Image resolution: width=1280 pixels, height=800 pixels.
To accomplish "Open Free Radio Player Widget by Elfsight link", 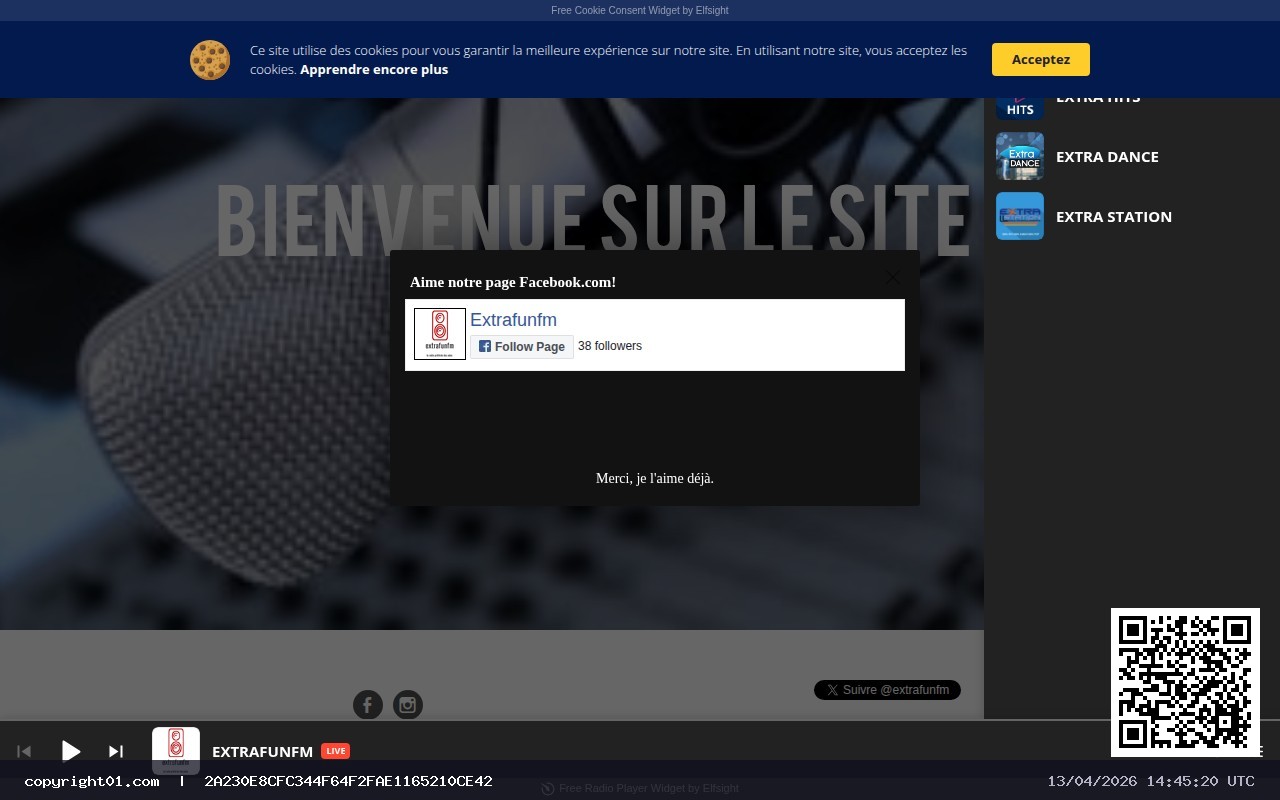I will (648, 789).
